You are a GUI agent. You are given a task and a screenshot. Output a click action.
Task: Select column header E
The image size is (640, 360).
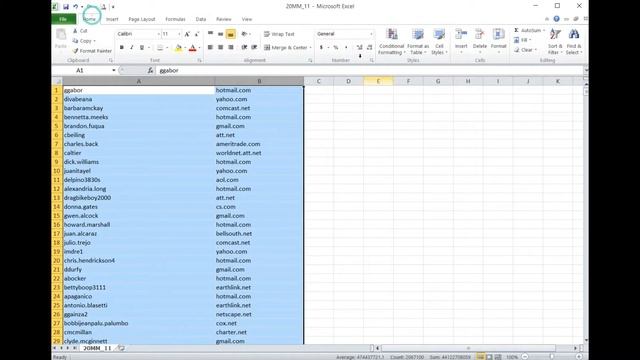378,81
